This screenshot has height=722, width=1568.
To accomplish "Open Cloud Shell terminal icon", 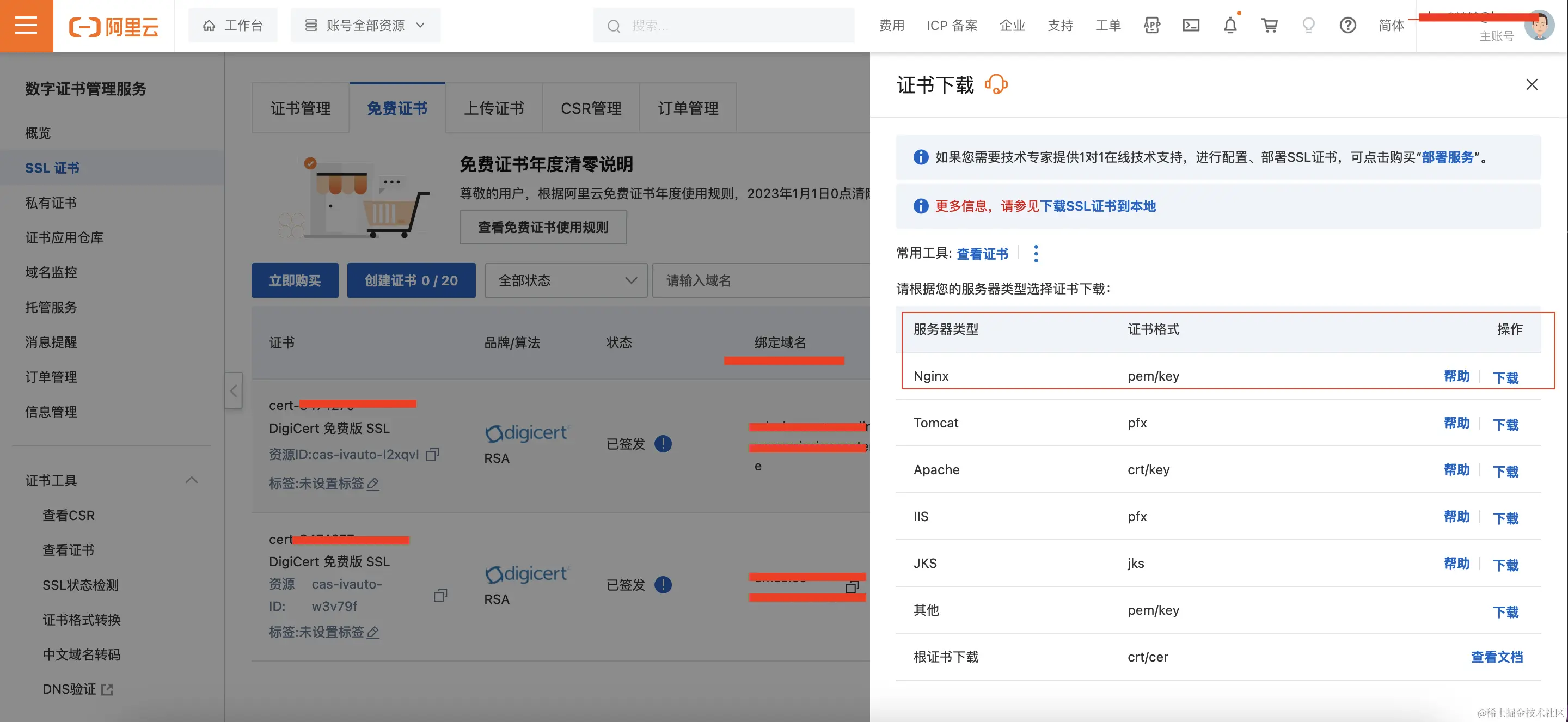I will coord(1191,26).
